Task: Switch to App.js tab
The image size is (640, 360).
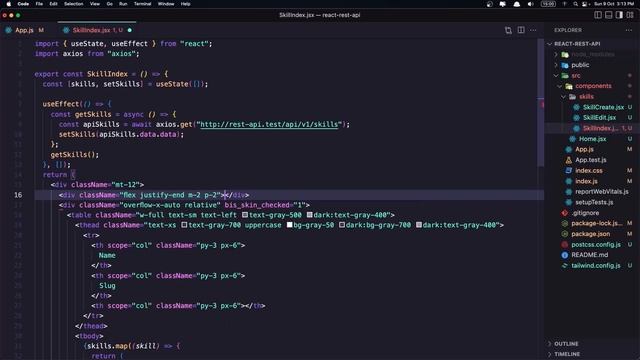Action: 27,30
